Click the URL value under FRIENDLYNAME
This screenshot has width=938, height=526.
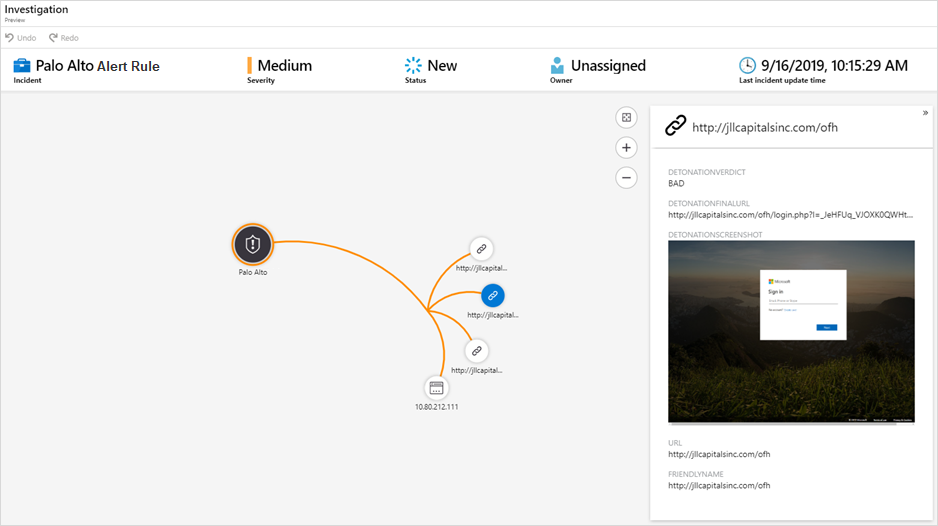[x=719, y=486]
